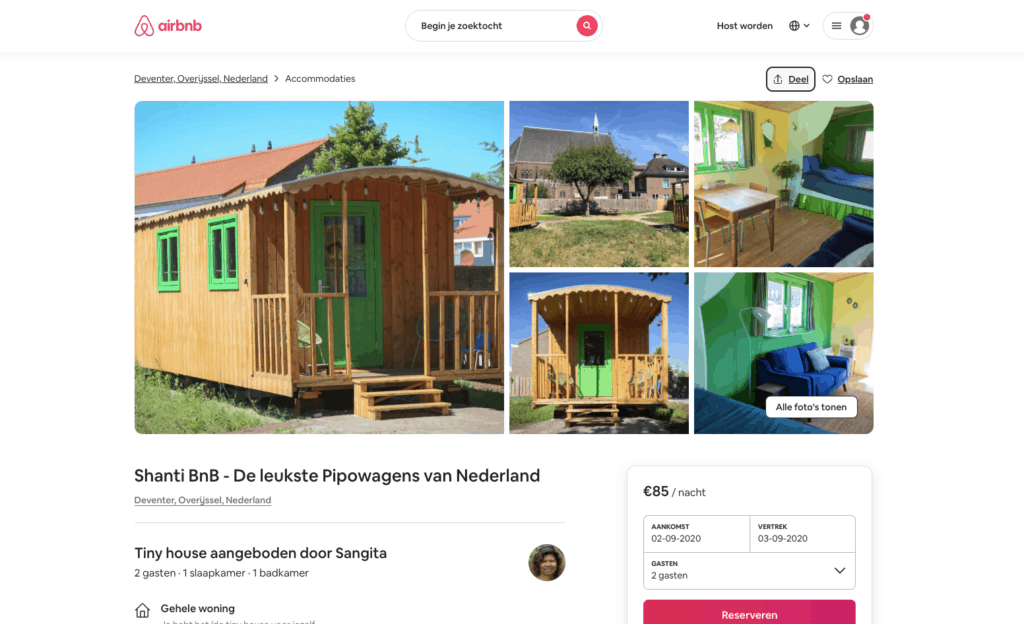
Task: Open the Vertrek date field
Action: pyautogui.click(x=803, y=533)
